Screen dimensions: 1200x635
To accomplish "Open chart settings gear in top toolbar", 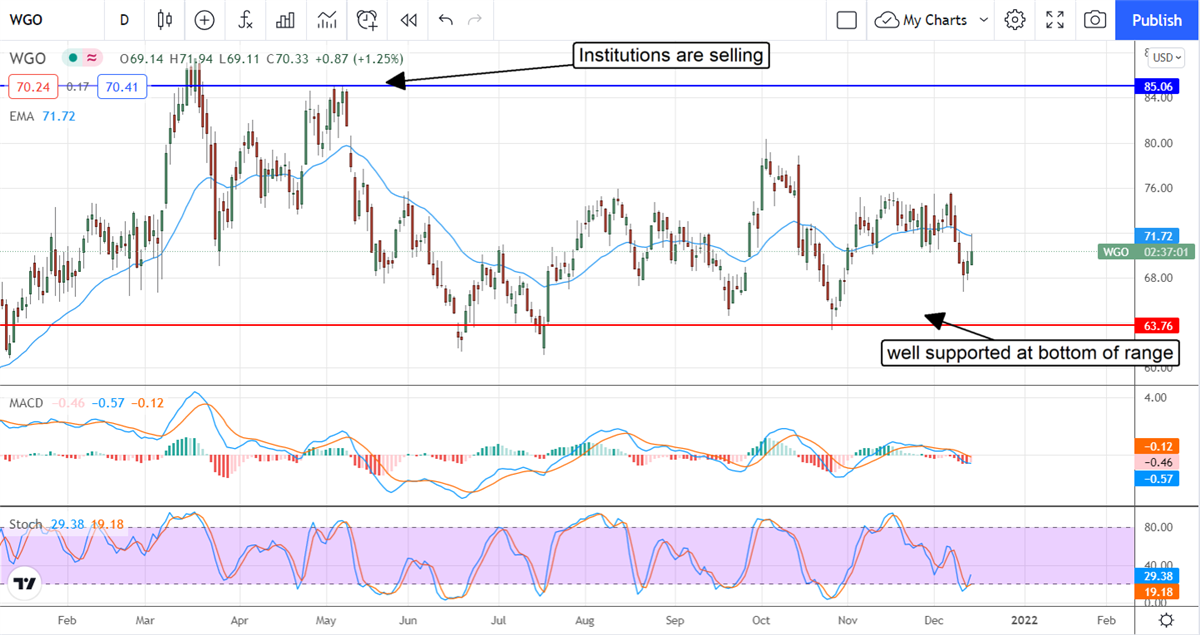I will pos(1015,20).
